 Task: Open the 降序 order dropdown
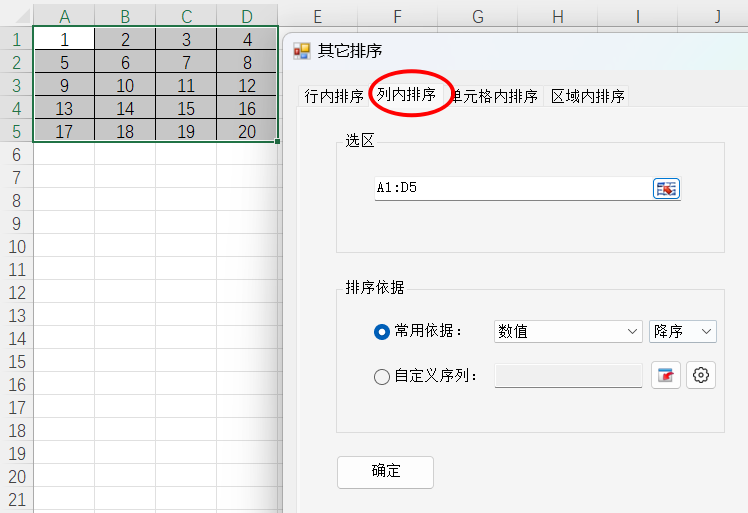click(683, 332)
